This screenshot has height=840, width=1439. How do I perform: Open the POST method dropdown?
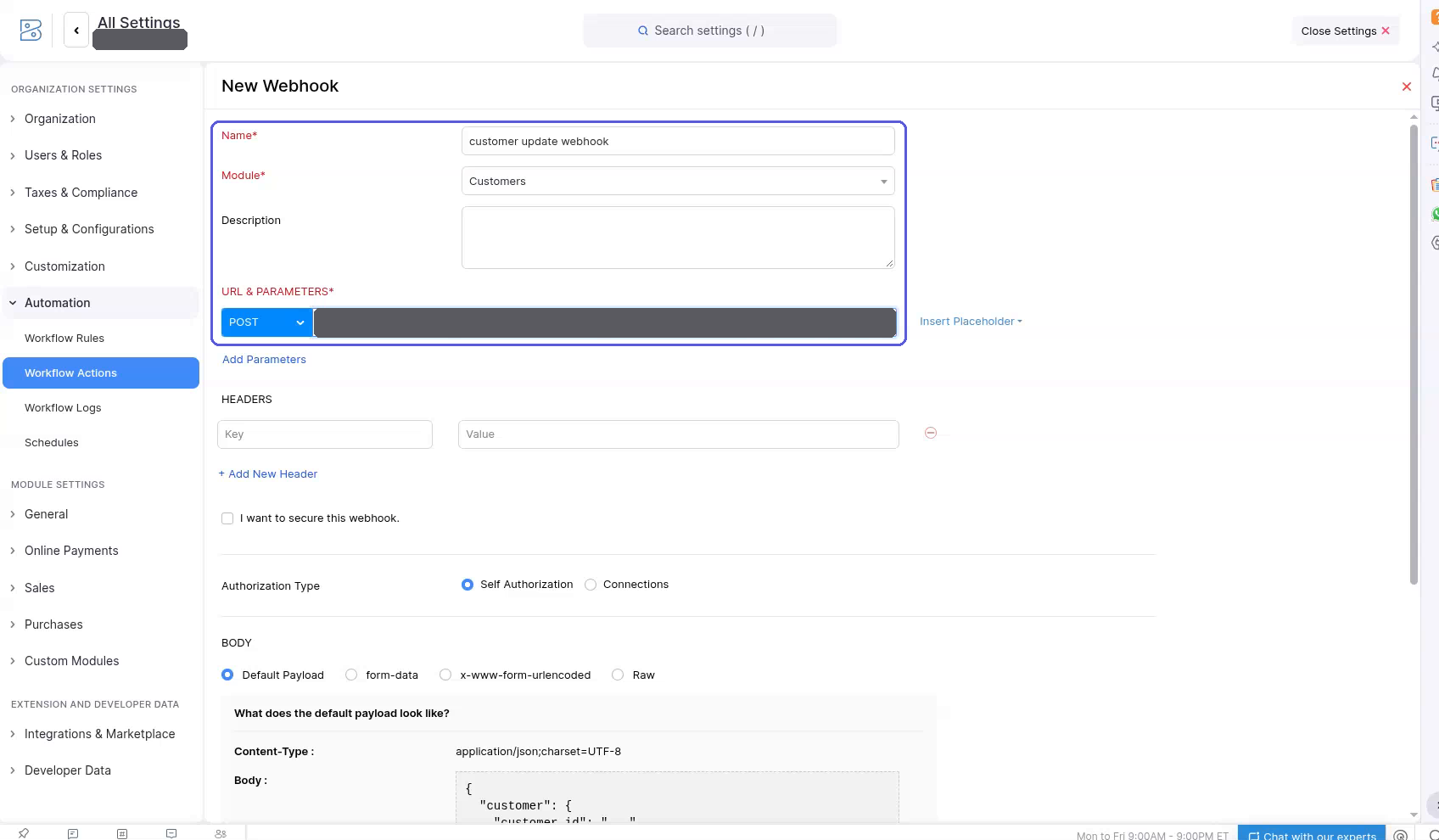click(267, 322)
